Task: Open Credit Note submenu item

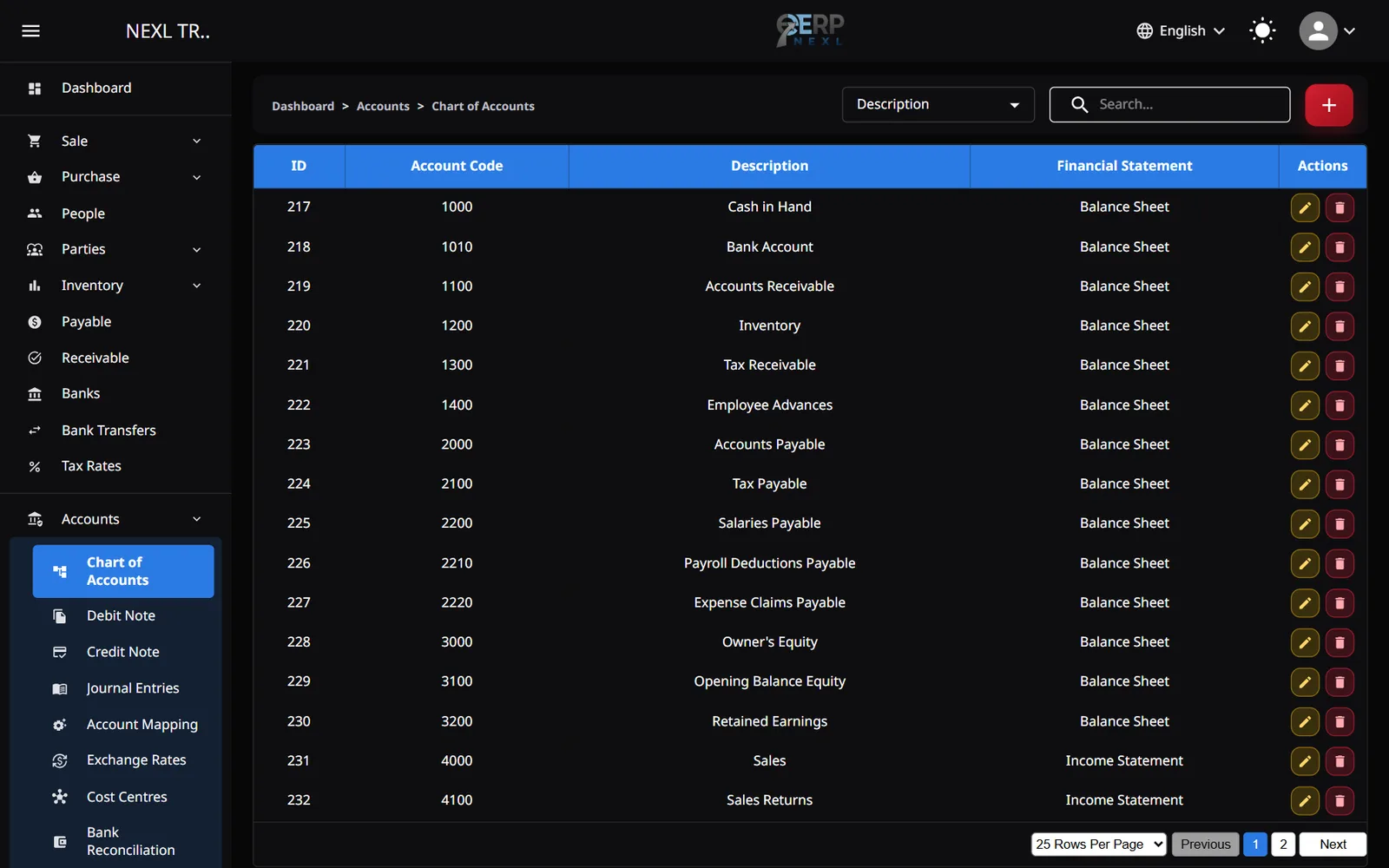Action: [x=123, y=652]
